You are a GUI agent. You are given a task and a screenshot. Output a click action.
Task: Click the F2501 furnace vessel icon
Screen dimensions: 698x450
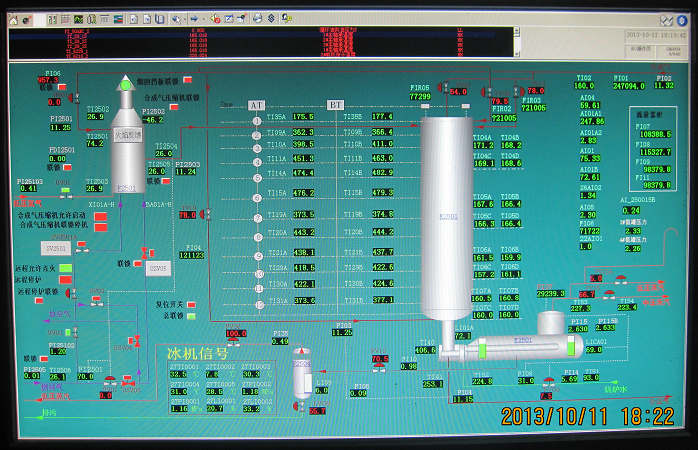pos(126,140)
